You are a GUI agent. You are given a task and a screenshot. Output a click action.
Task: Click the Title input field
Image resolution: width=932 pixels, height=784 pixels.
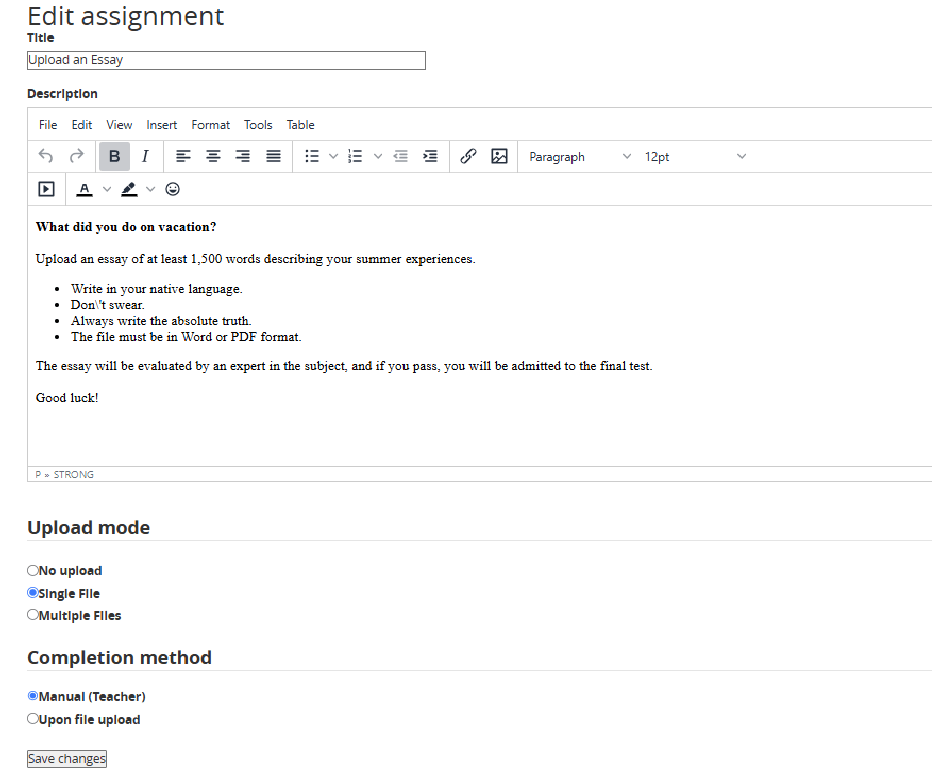pos(226,60)
